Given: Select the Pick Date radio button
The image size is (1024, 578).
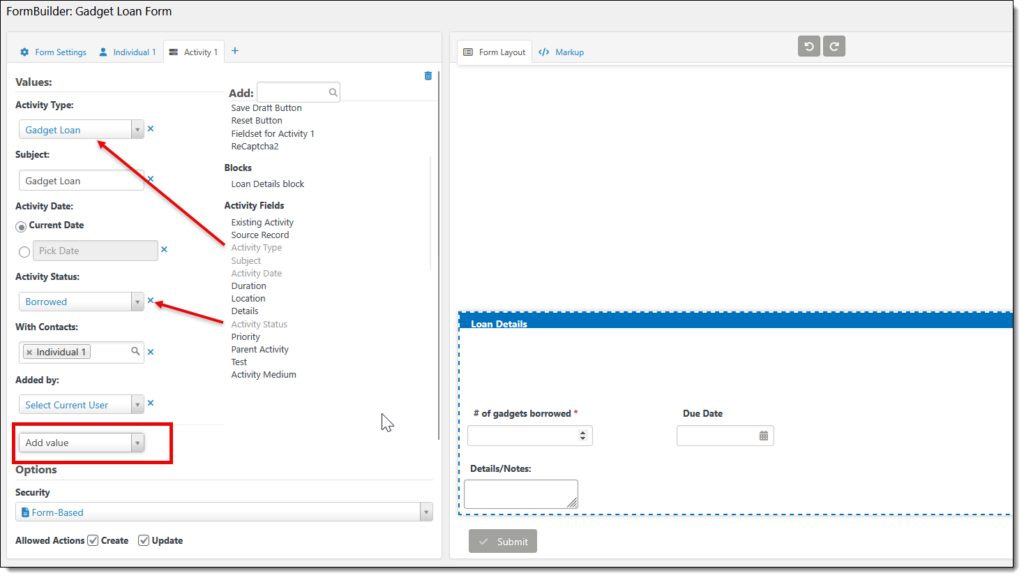Looking at the screenshot, I should point(23,251).
